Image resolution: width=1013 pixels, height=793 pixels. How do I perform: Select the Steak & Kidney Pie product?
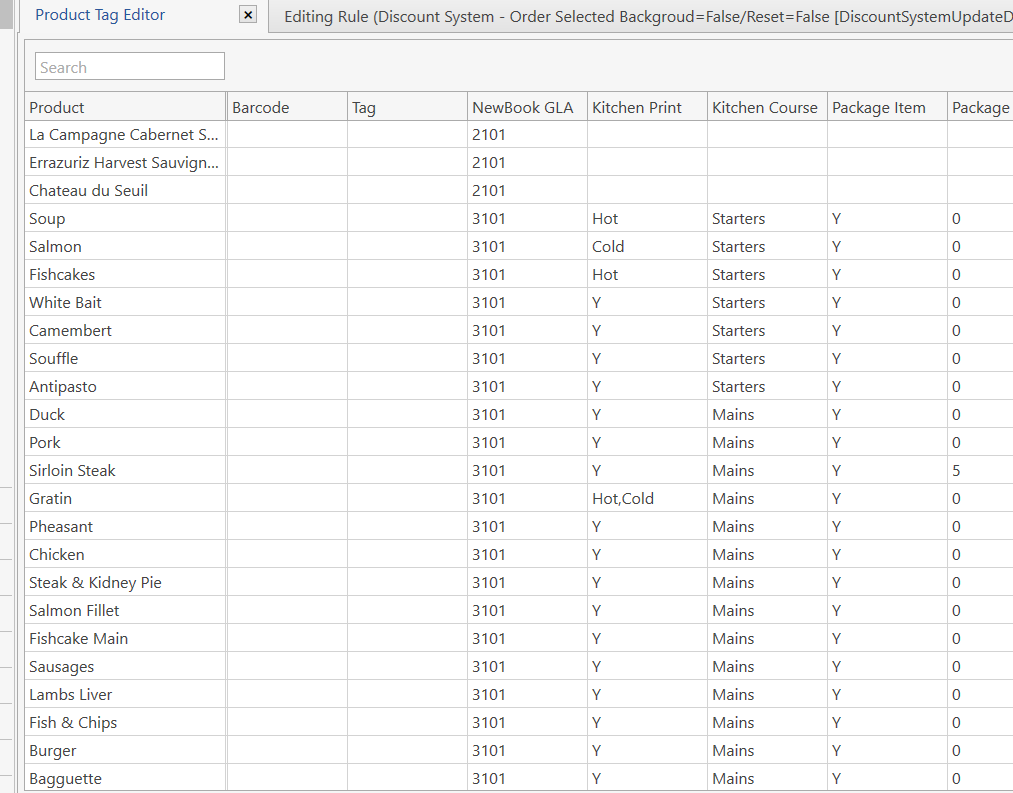126,582
